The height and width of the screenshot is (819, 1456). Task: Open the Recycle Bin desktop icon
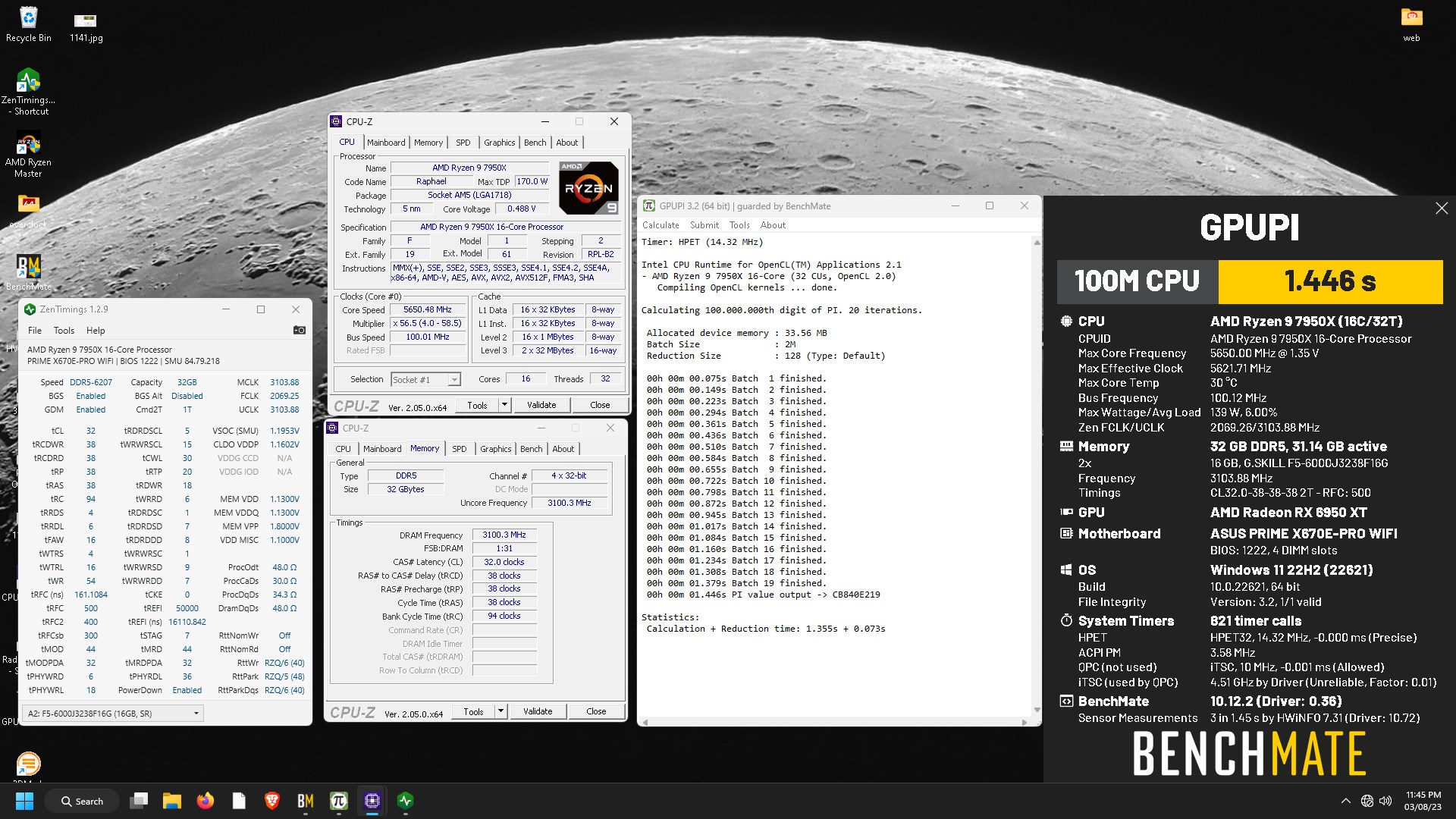point(28,24)
